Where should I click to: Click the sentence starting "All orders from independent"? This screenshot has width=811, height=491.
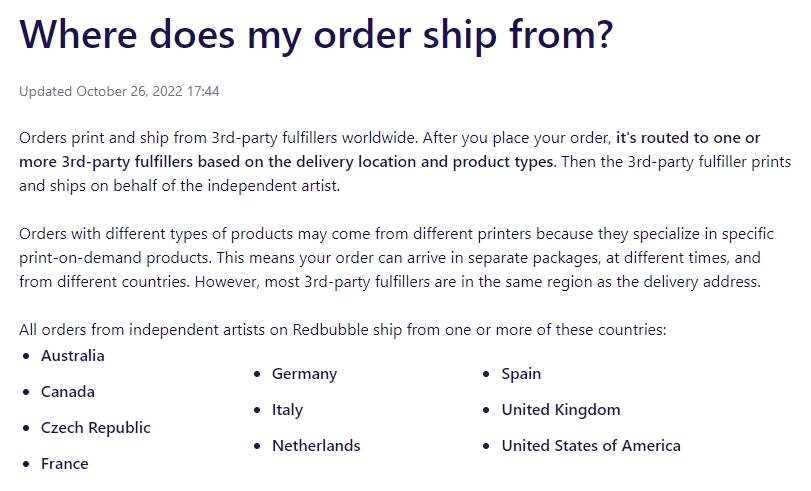coord(342,329)
